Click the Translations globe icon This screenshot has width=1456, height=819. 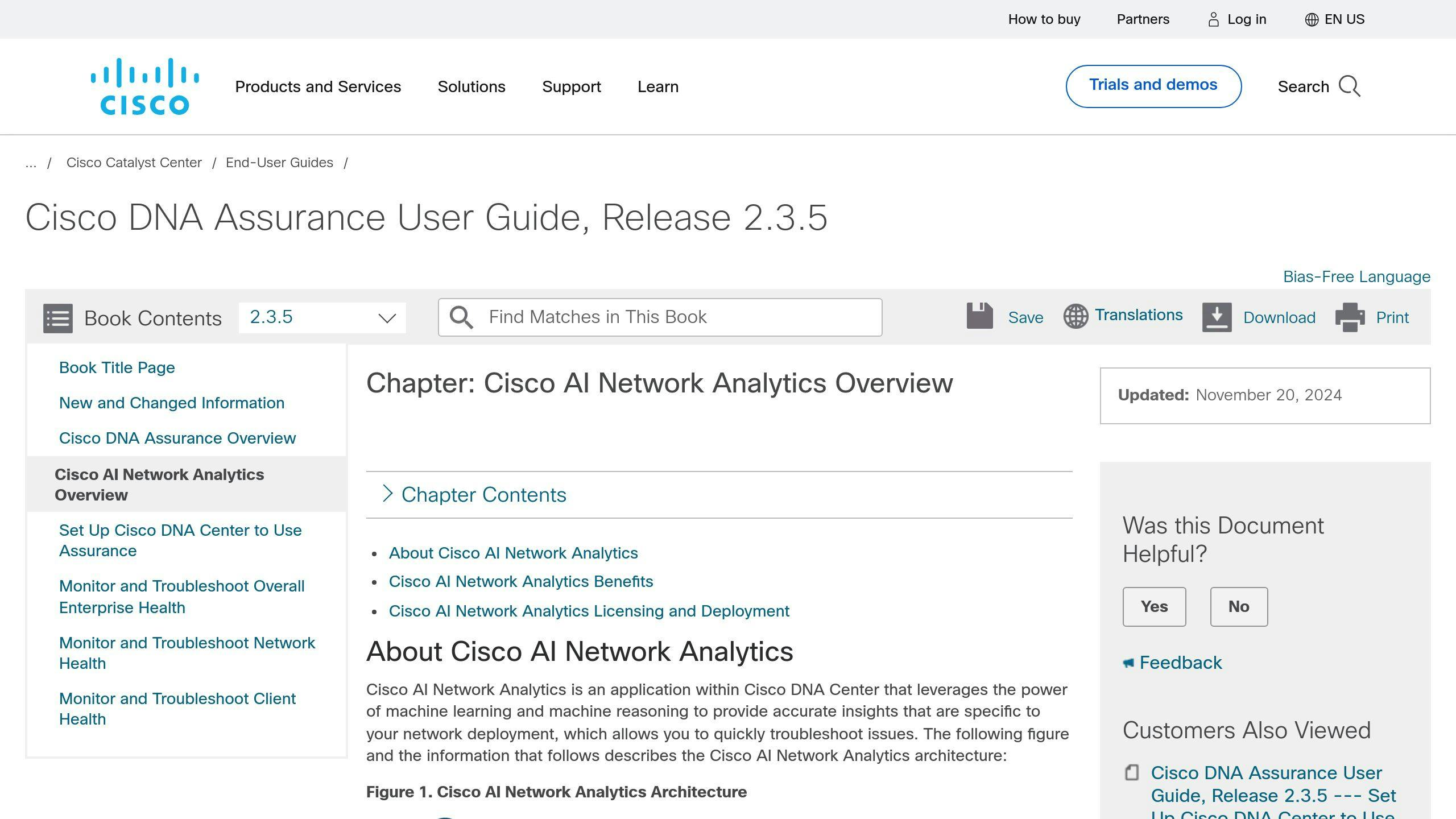click(1076, 316)
